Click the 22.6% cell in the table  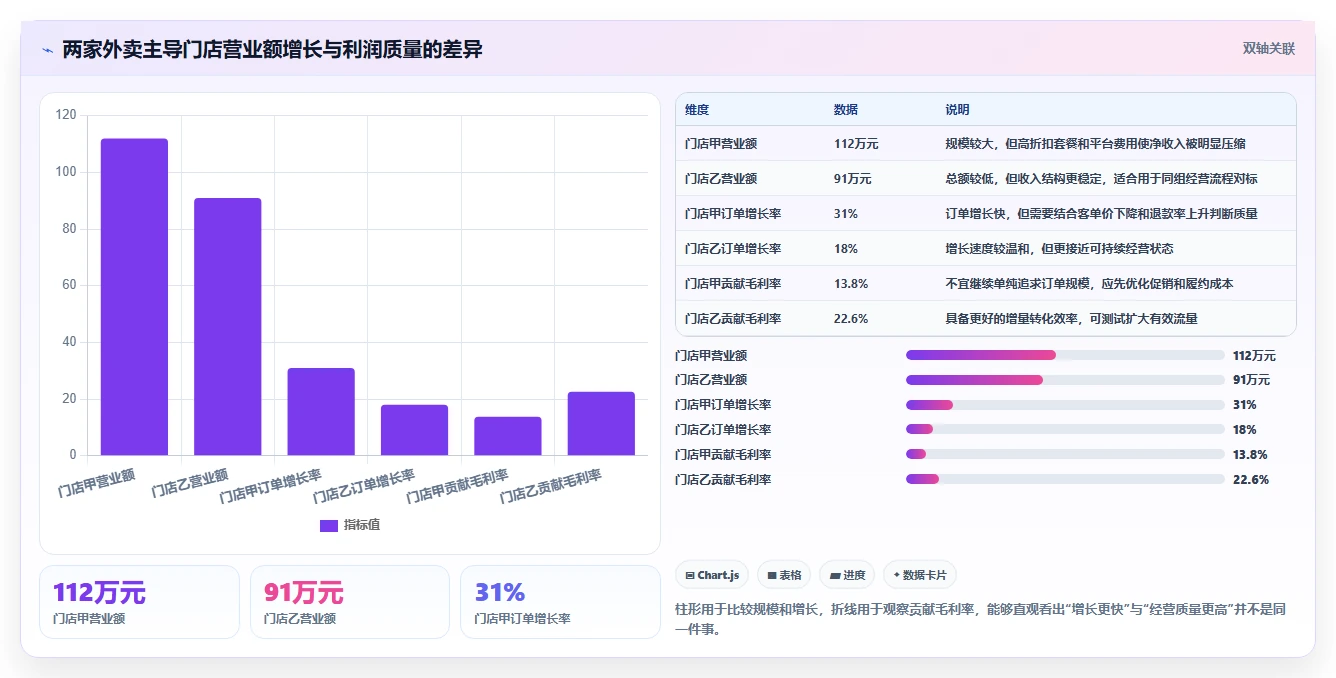click(850, 319)
